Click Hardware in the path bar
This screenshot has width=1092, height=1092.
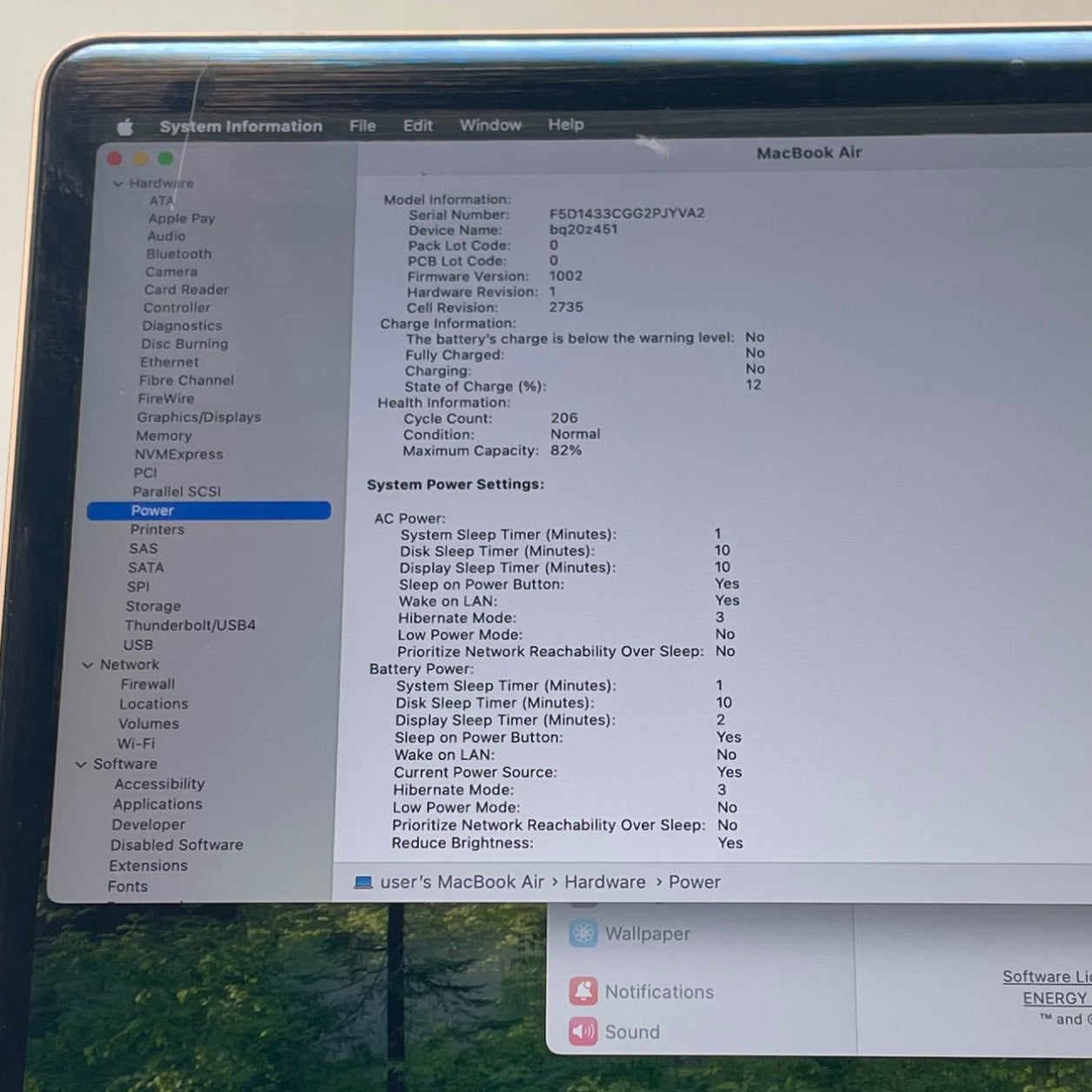point(605,882)
